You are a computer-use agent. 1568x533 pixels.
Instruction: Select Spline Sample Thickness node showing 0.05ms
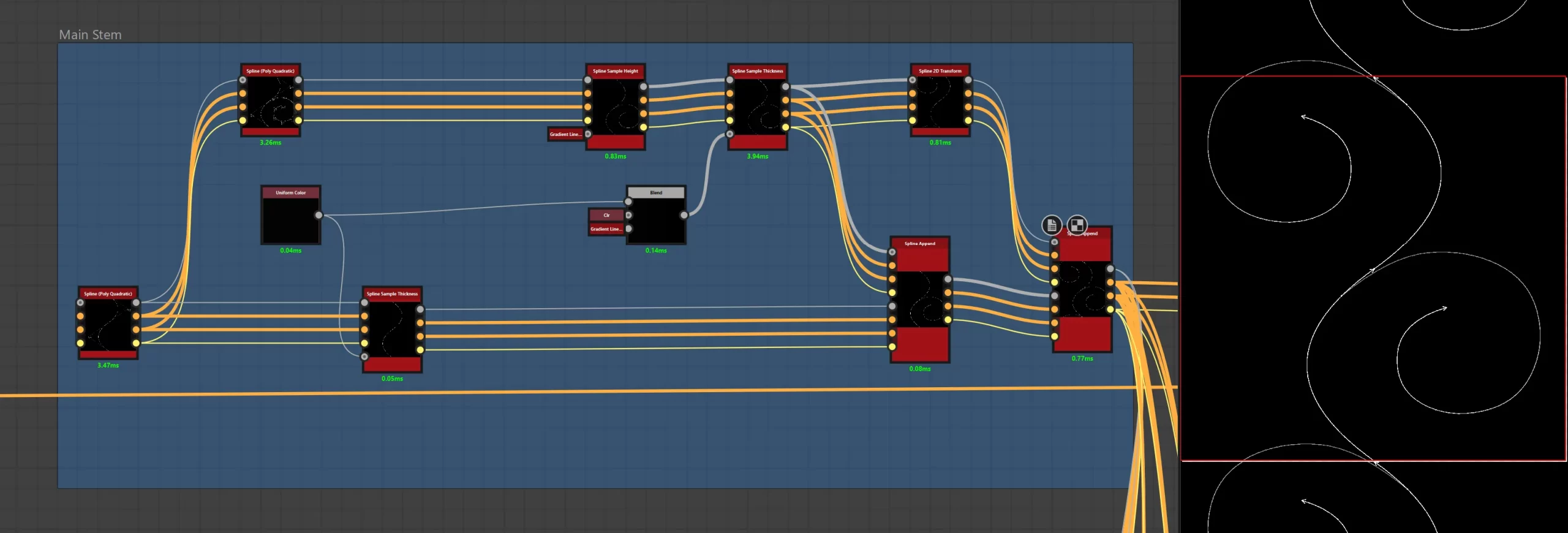392,330
